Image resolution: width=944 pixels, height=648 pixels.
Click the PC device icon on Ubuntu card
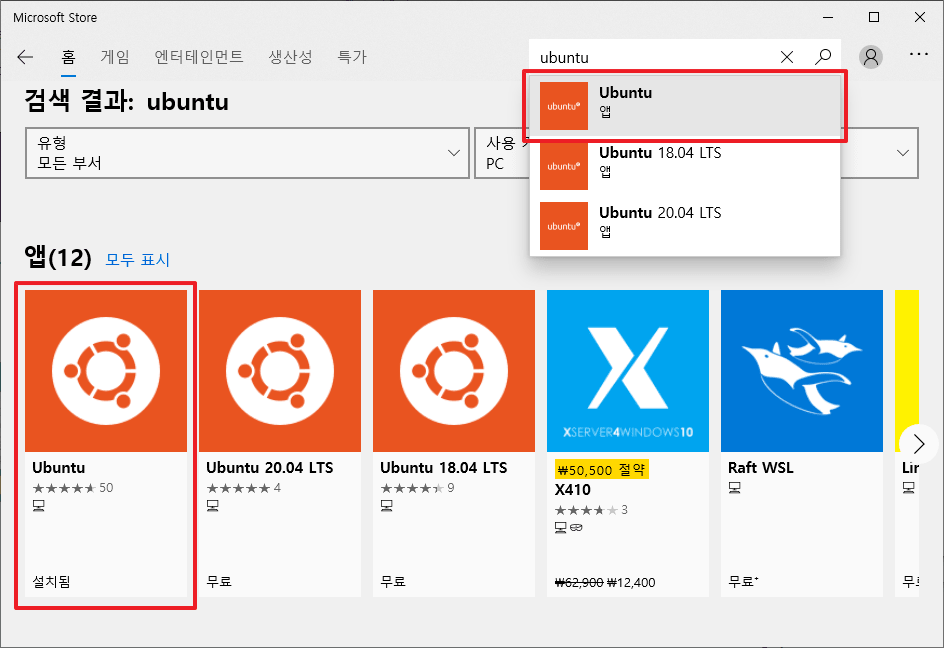click(39, 506)
